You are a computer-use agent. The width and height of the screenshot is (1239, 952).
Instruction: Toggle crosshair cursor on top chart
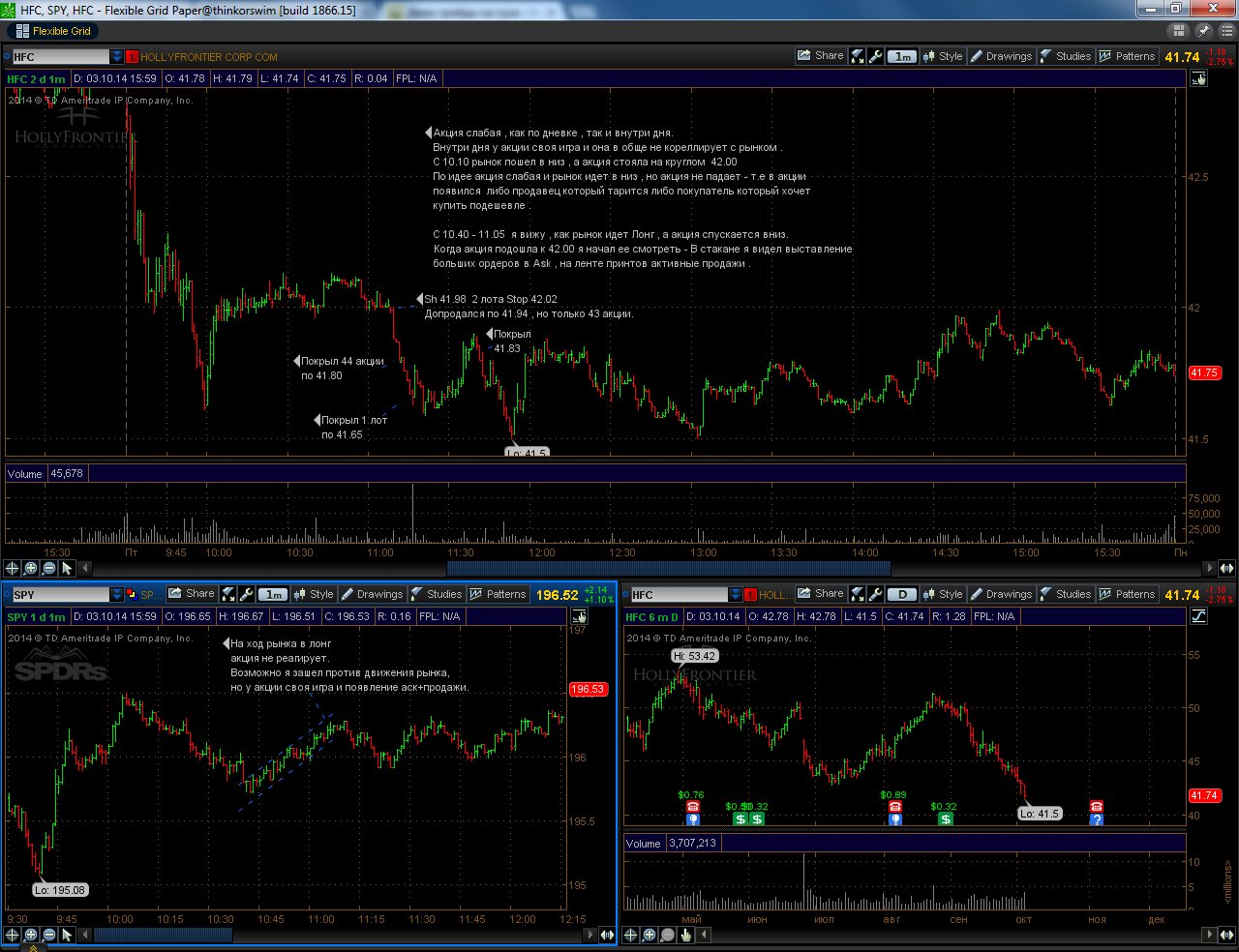[x=13, y=568]
